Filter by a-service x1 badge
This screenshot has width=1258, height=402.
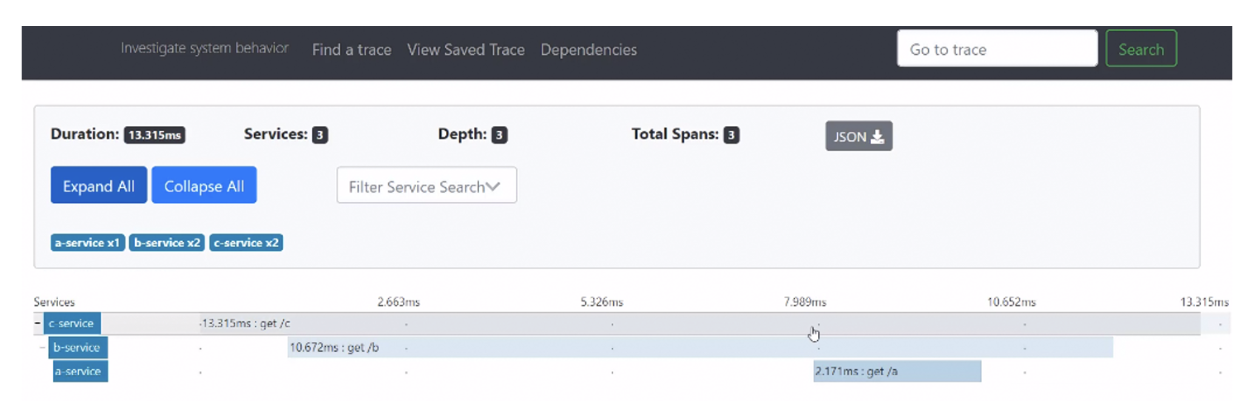click(x=88, y=243)
